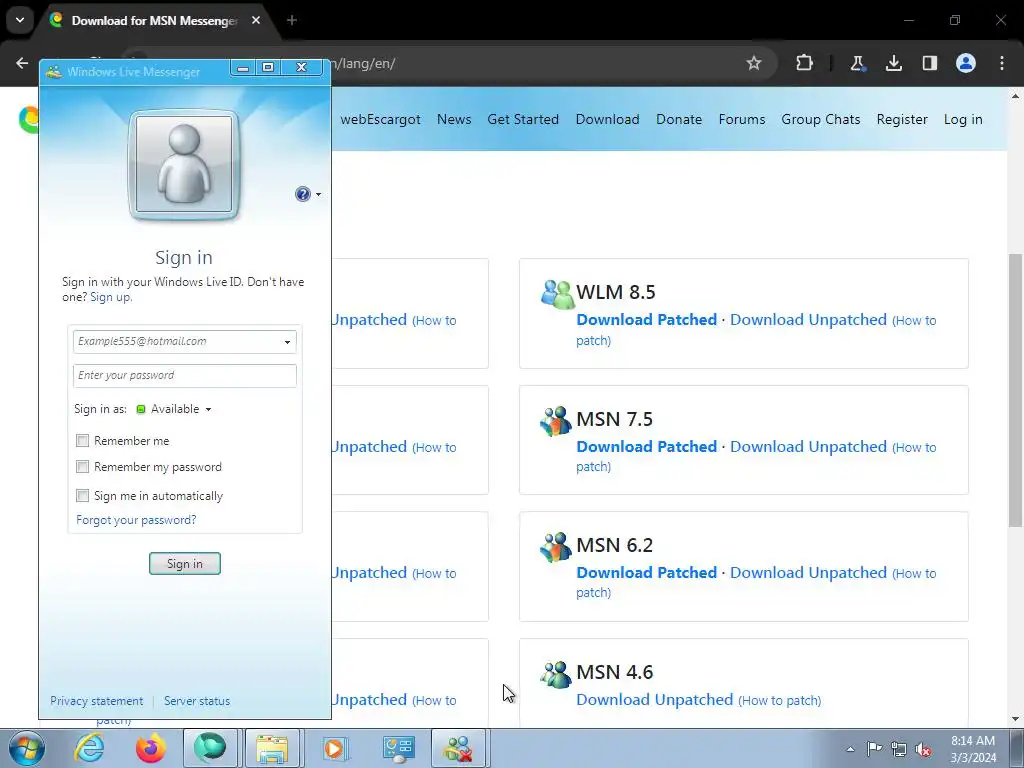The image size is (1024, 768).
Task: Open MSN 4.6 How to patch link
Action: tap(780, 701)
